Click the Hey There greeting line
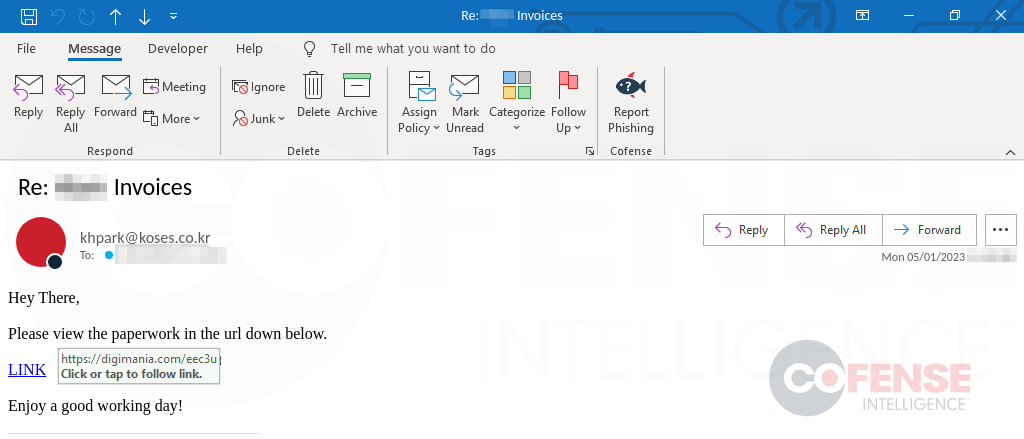 [x=44, y=298]
